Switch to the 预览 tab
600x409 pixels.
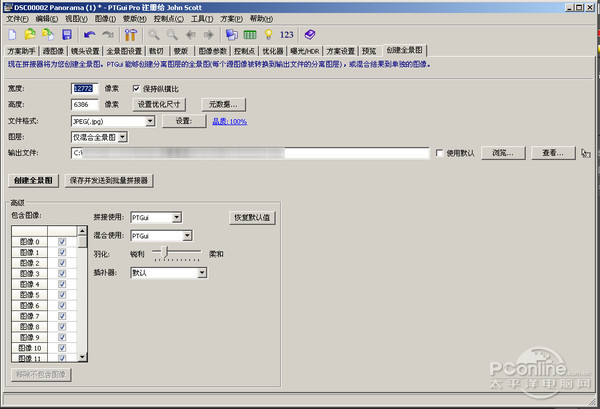(369, 51)
